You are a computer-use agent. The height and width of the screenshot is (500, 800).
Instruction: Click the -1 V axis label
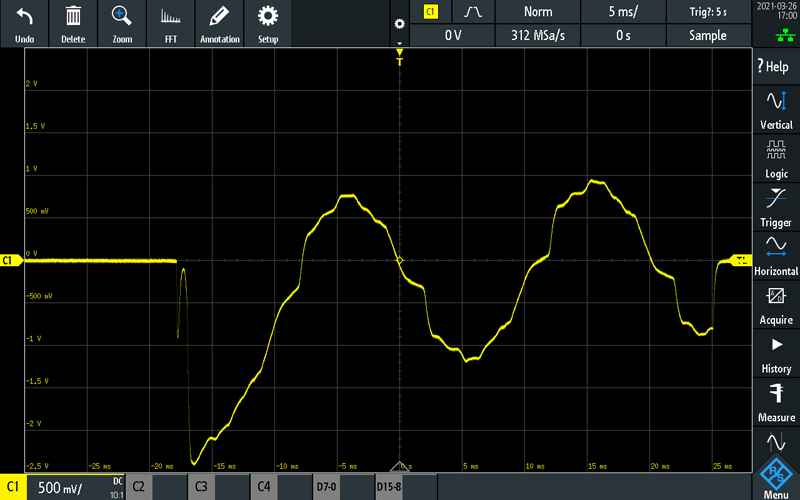click(x=34, y=339)
